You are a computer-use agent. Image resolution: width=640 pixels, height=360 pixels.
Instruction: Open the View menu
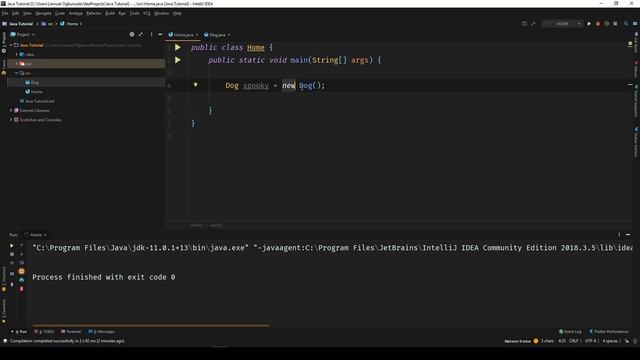[27, 13]
